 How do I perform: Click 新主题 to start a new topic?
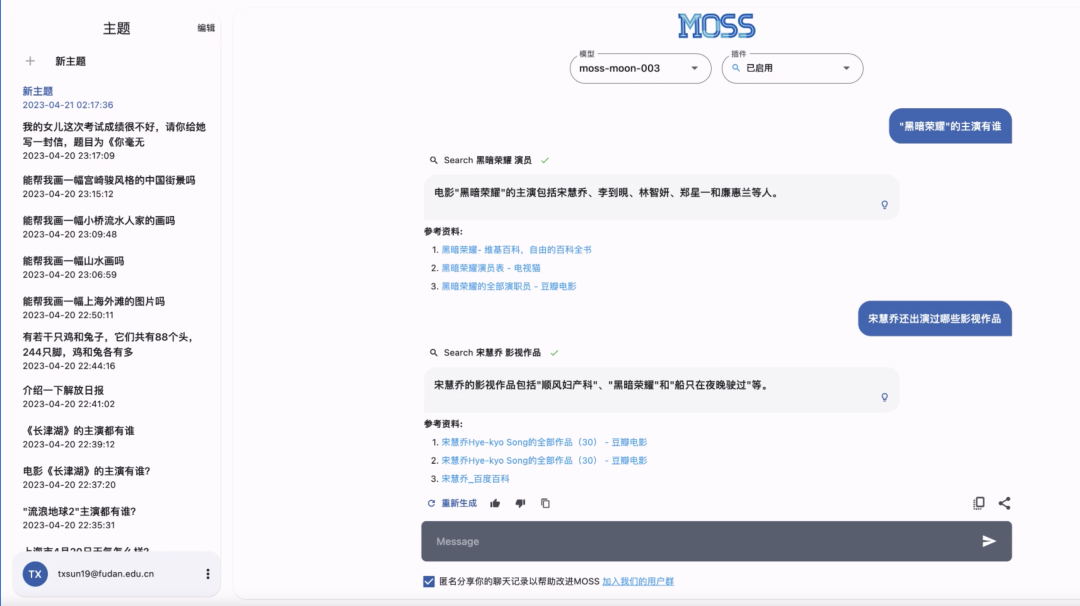[x=70, y=61]
